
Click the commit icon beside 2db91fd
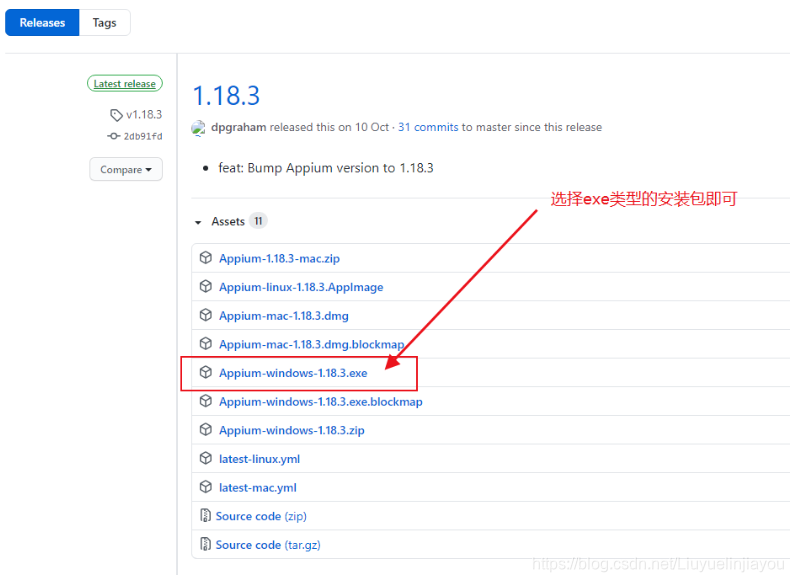113,136
